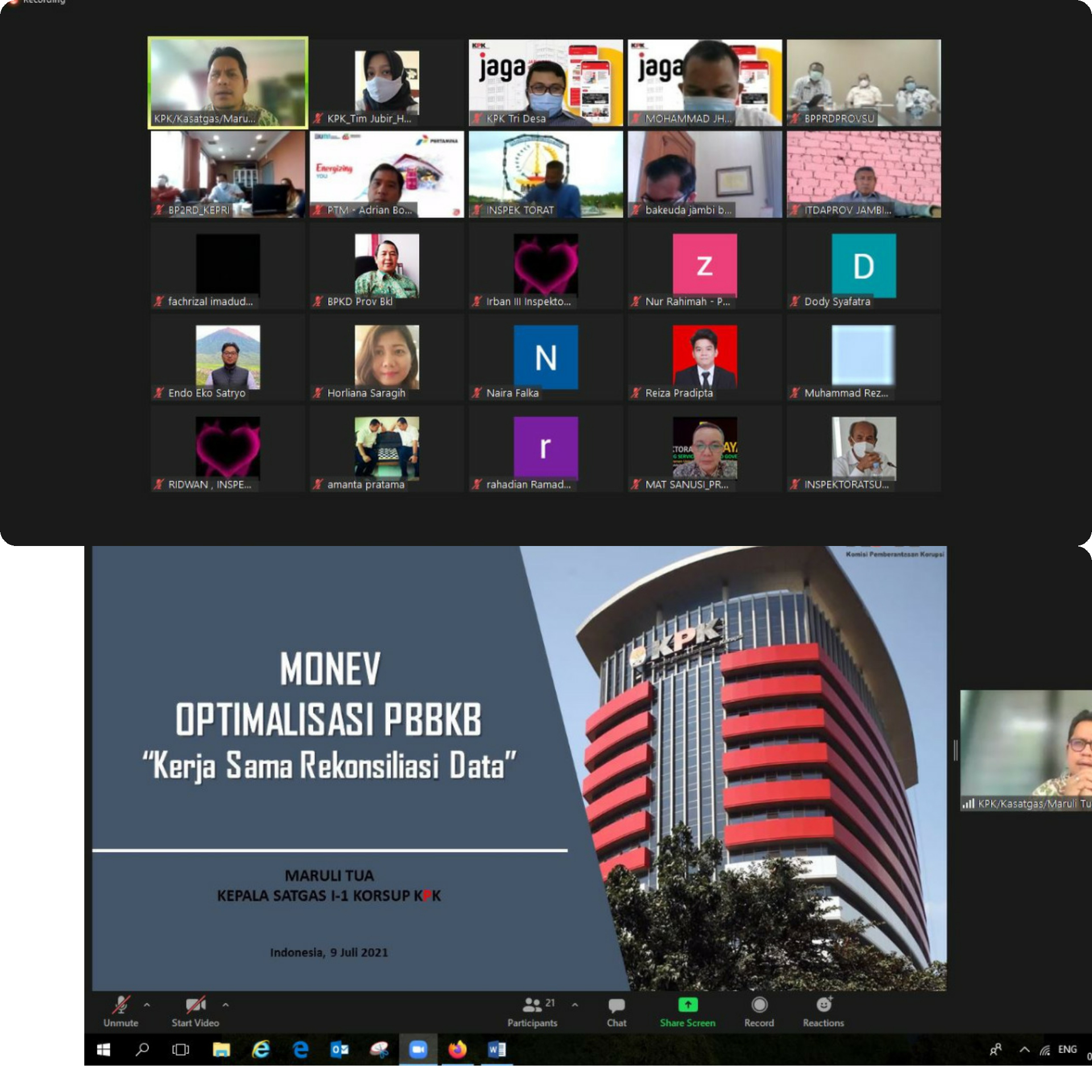Select Muhammad Rez... light blue avatar

click(x=864, y=357)
